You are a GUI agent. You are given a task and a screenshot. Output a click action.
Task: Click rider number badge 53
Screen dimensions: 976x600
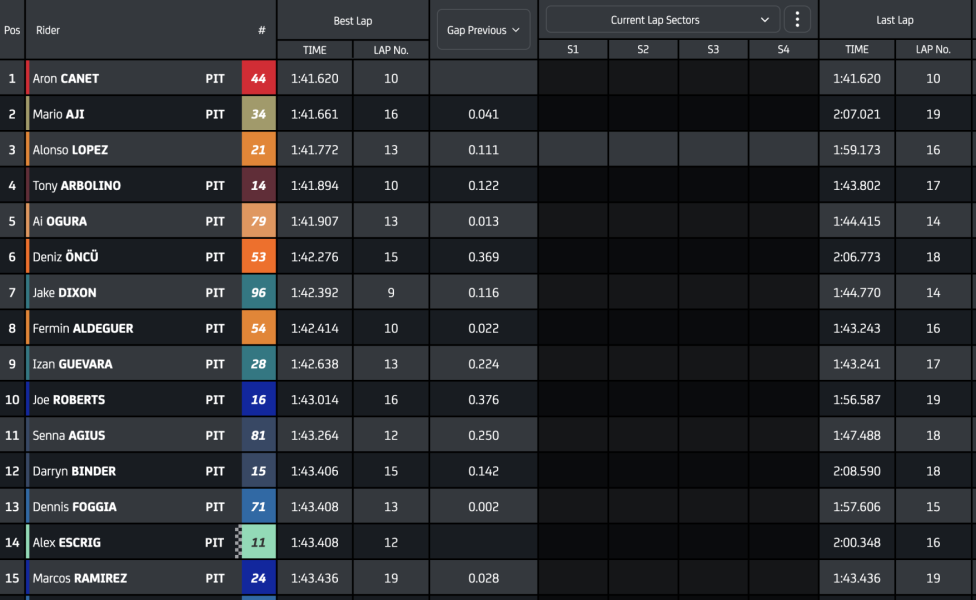point(258,257)
